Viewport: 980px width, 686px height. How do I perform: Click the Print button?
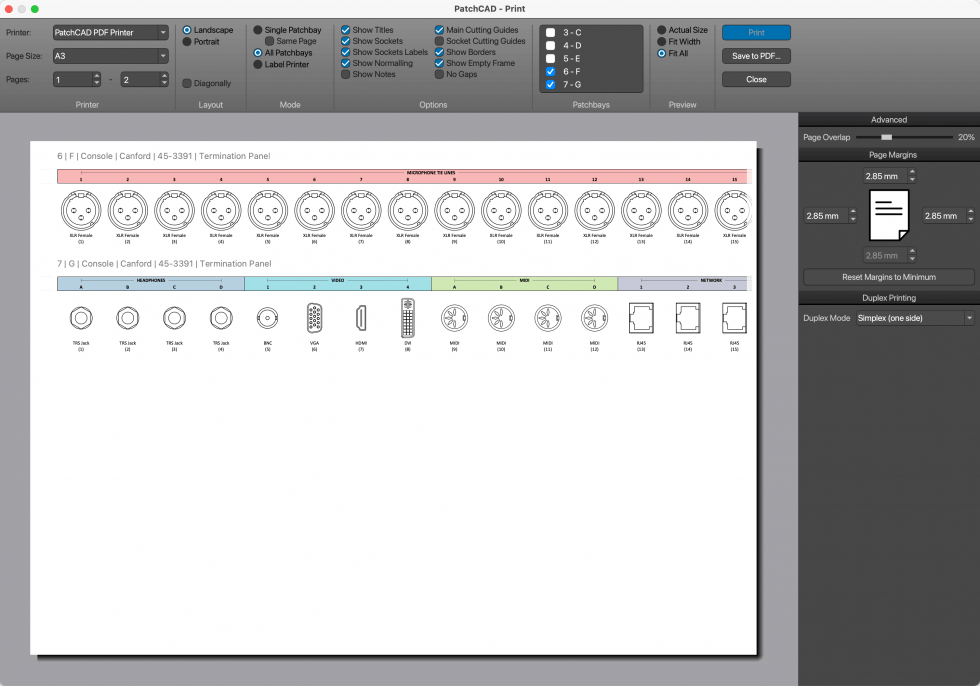(756, 32)
